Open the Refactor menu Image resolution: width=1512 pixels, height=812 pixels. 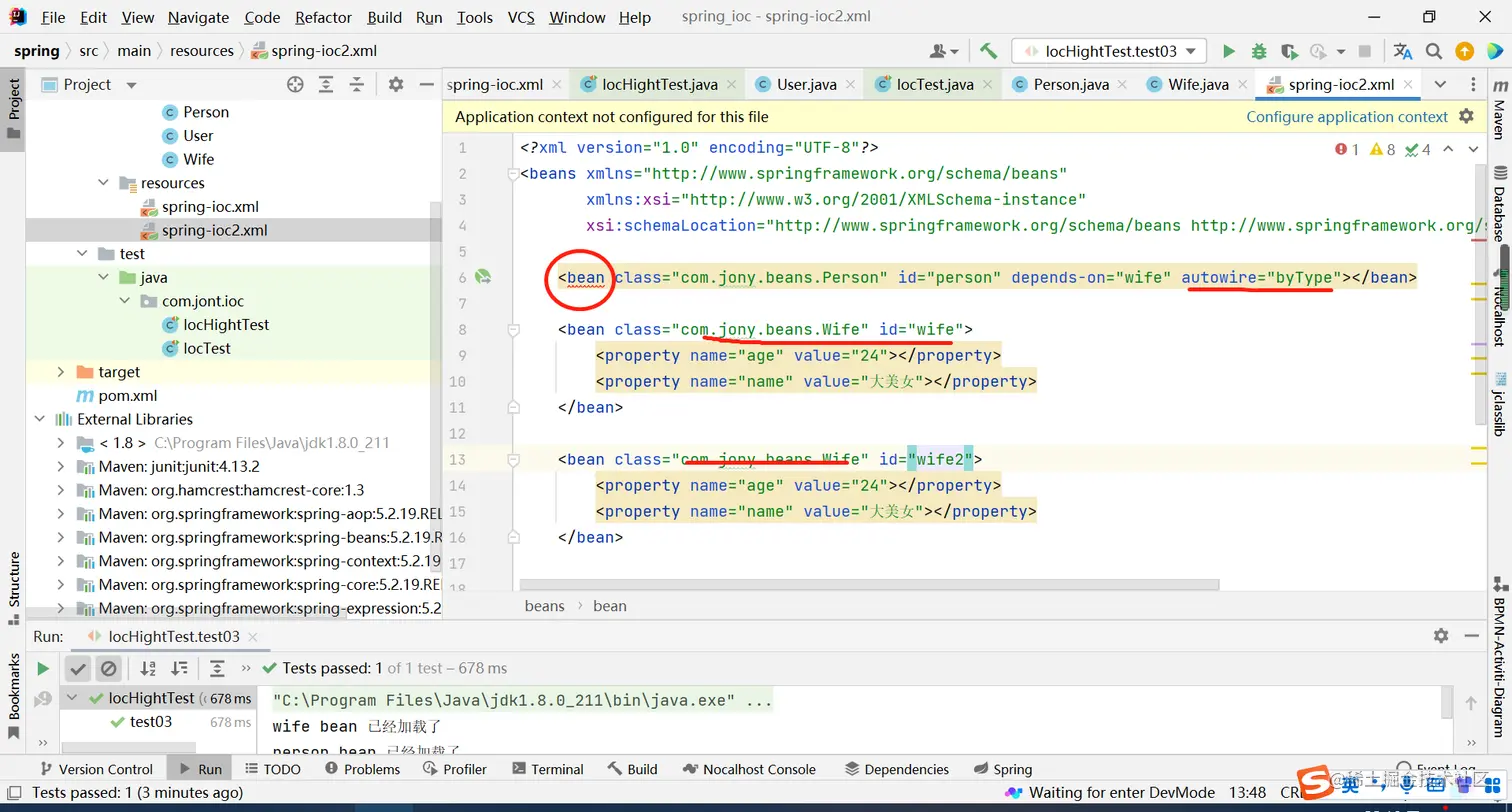[x=324, y=17]
